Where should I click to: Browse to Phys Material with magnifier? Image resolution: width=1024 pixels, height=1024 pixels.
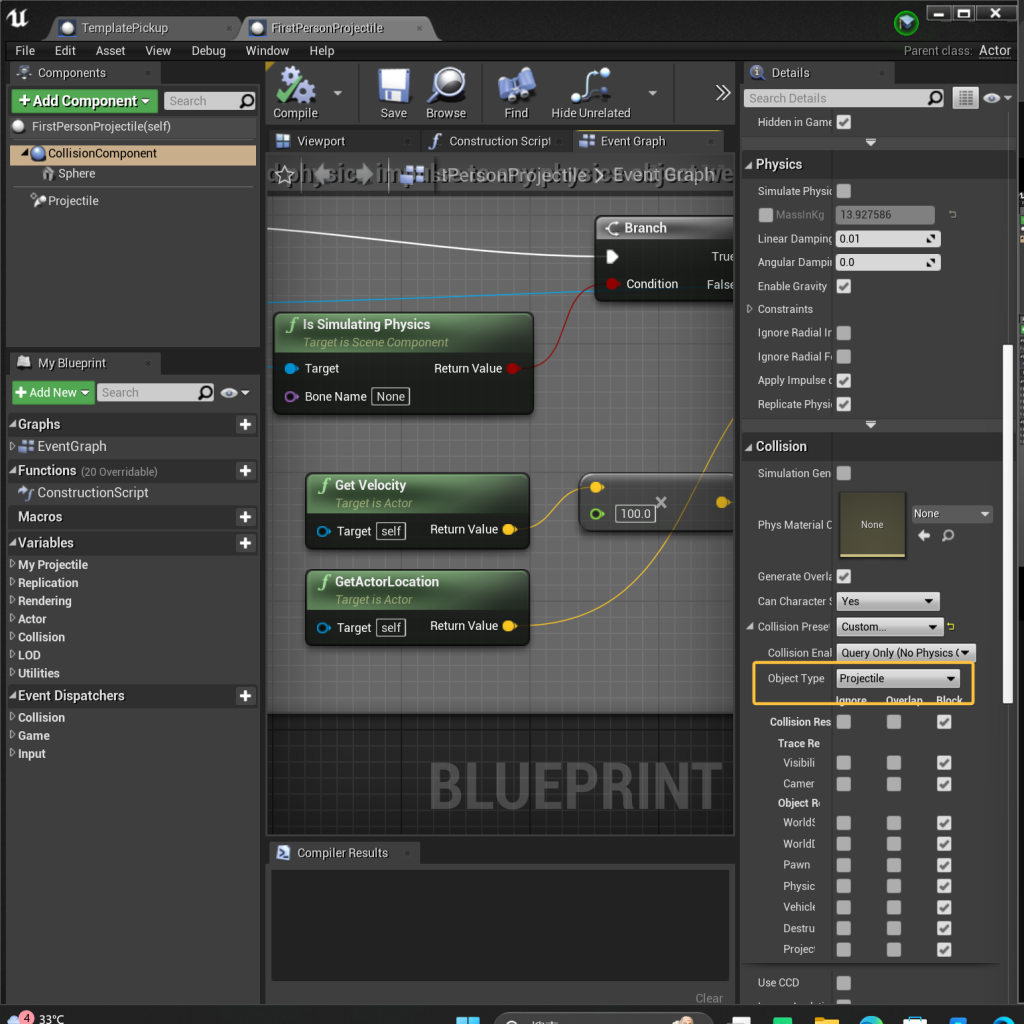(x=948, y=536)
